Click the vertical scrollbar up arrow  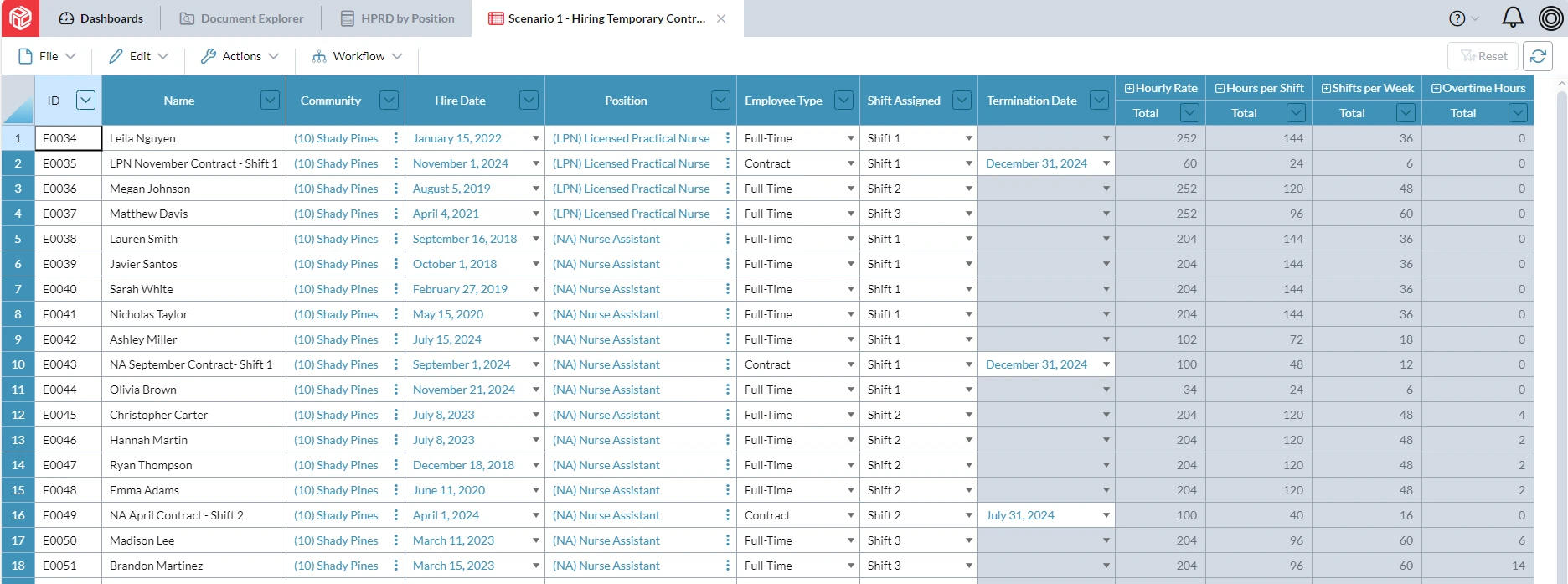[x=1561, y=83]
